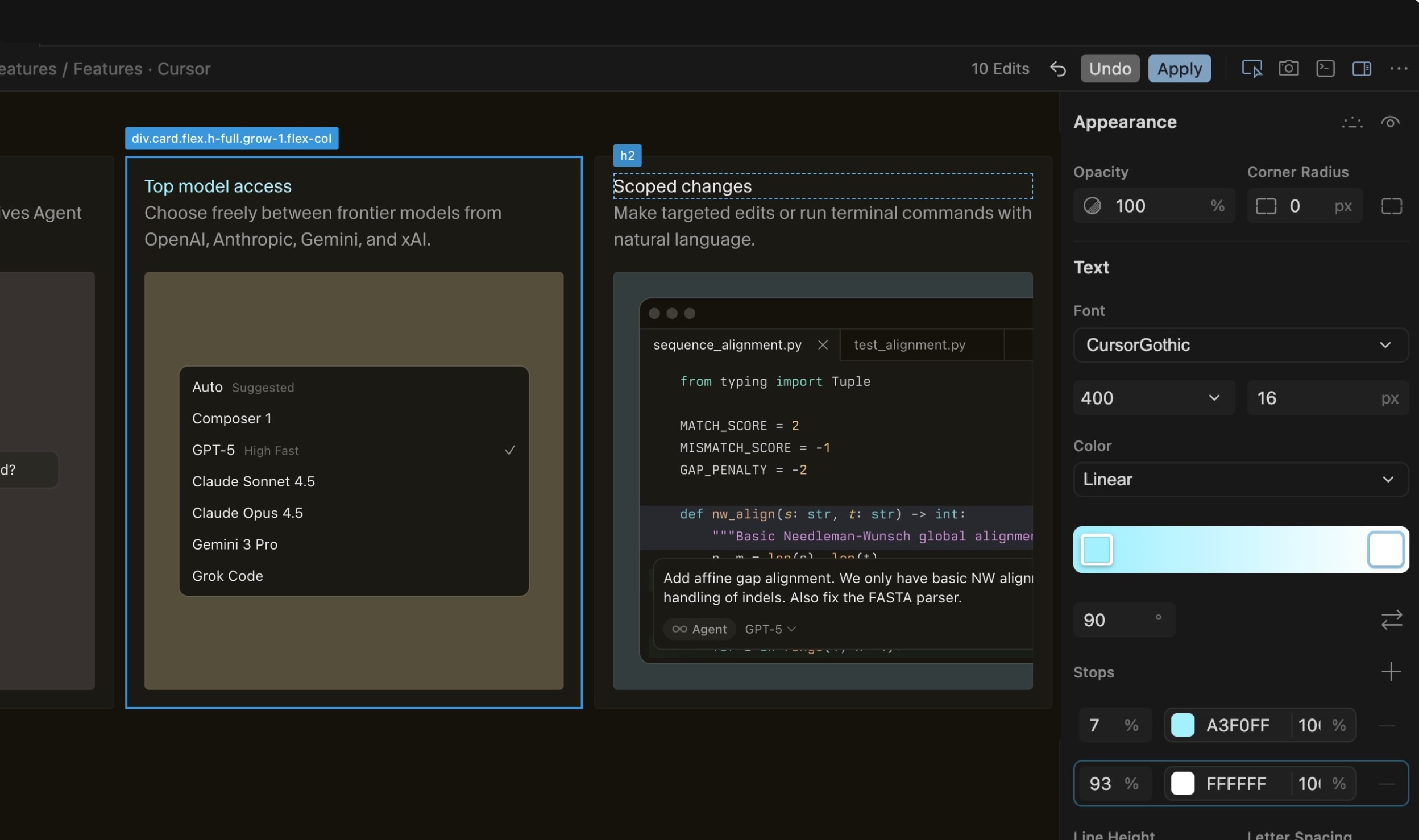
Task: Click the revert arrow icon beside 10 Edits
Action: pyautogui.click(x=1057, y=69)
